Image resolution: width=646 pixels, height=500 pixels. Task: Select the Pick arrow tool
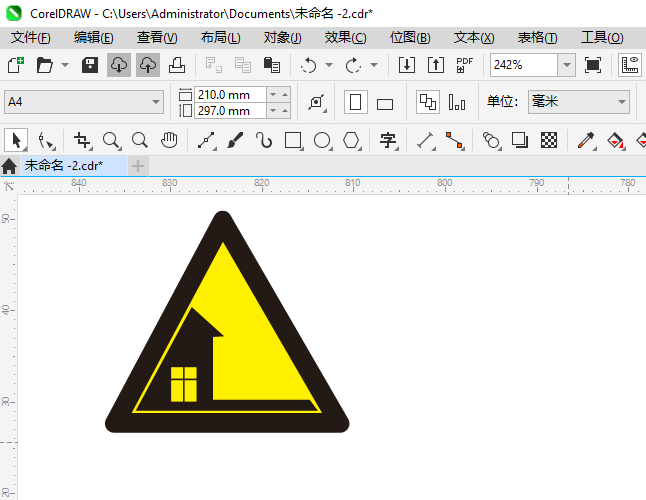tap(16, 140)
